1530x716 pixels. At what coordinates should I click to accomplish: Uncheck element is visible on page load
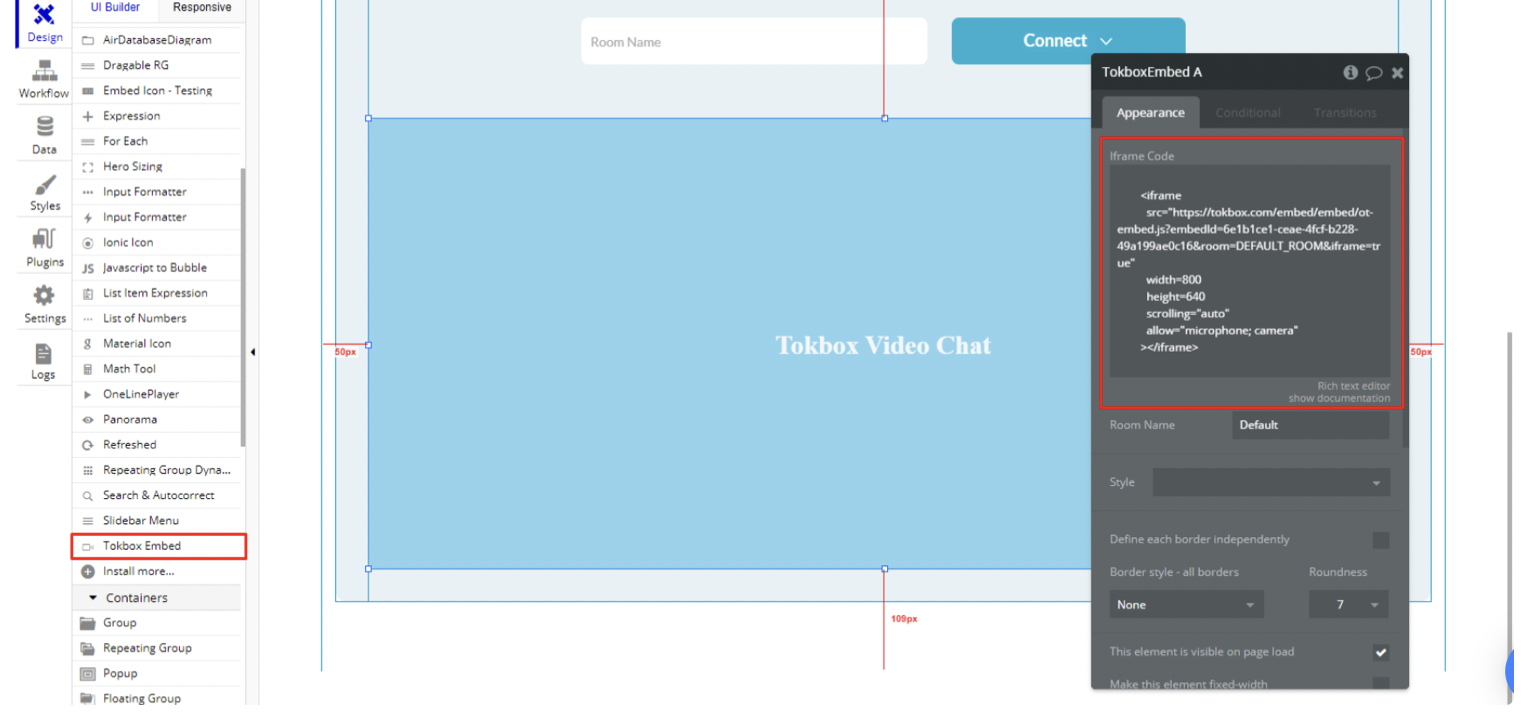point(1381,652)
